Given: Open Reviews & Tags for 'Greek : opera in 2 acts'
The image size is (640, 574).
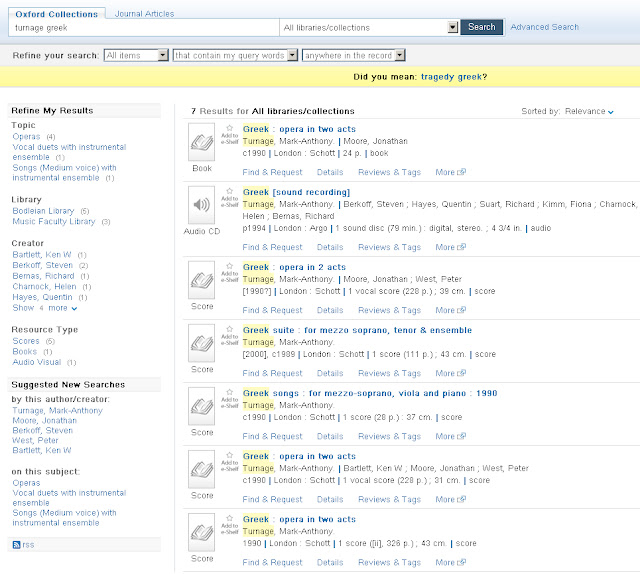Looking at the screenshot, I should [389, 310].
